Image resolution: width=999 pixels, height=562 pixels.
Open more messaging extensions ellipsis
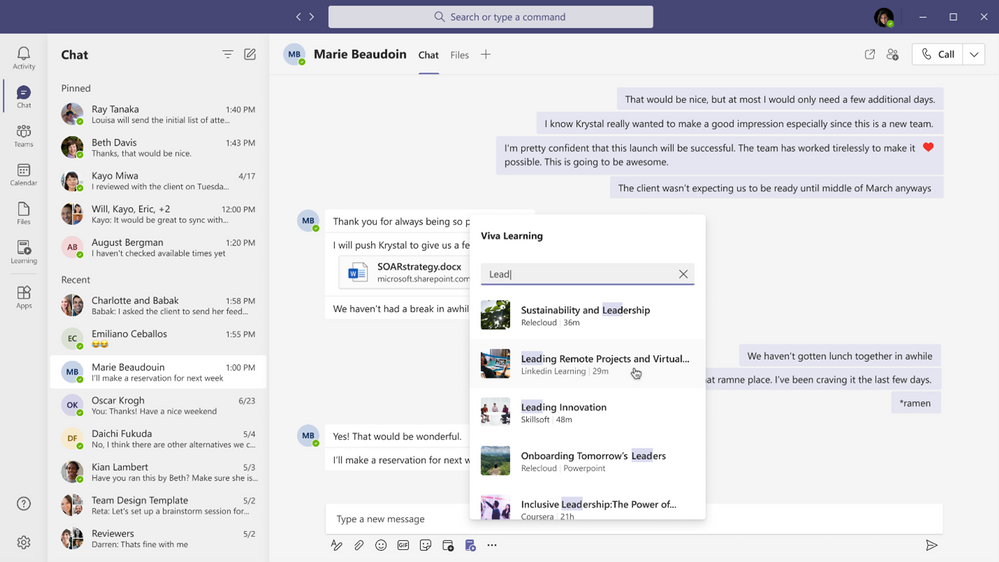point(492,545)
